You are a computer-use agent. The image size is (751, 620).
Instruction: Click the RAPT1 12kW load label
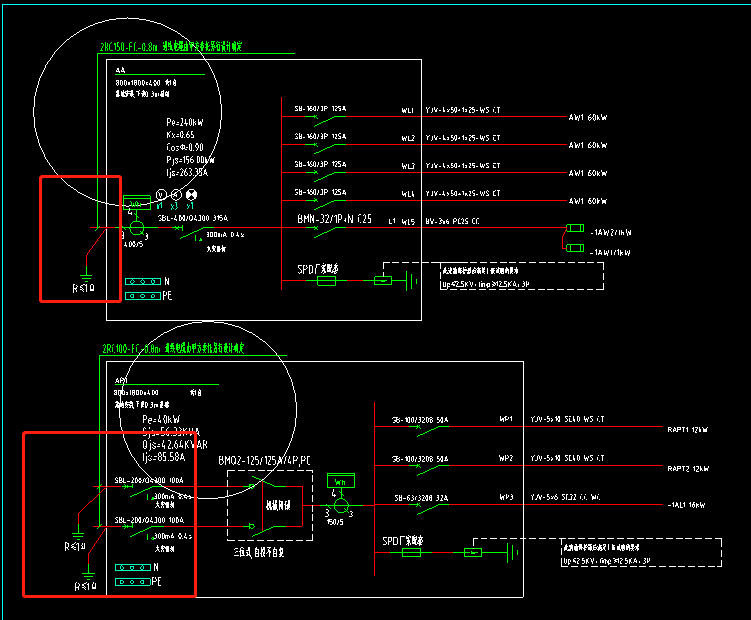(687, 430)
